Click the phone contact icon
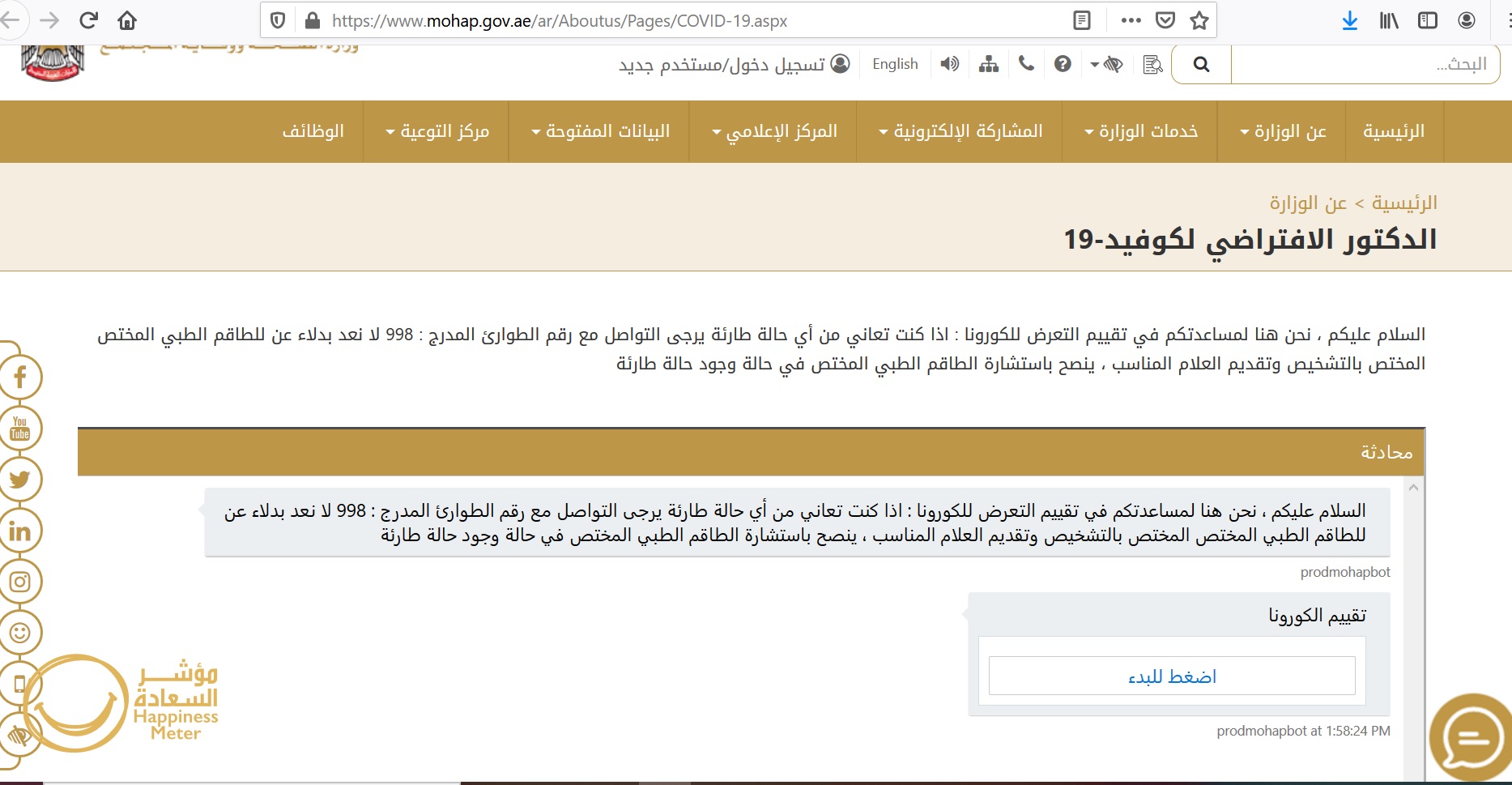This screenshot has width=1512, height=785. coord(1026,64)
